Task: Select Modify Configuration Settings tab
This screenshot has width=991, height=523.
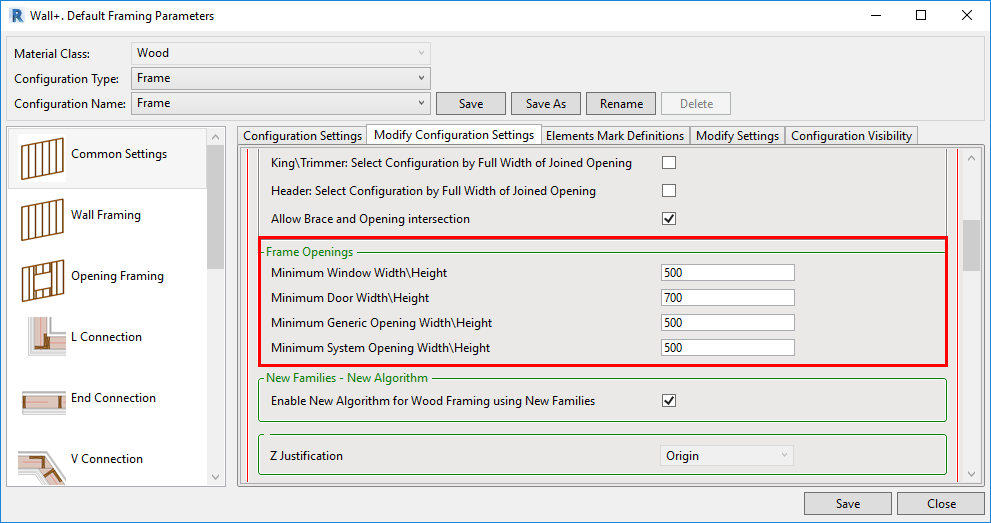Action: pyautogui.click(x=454, y=135)
